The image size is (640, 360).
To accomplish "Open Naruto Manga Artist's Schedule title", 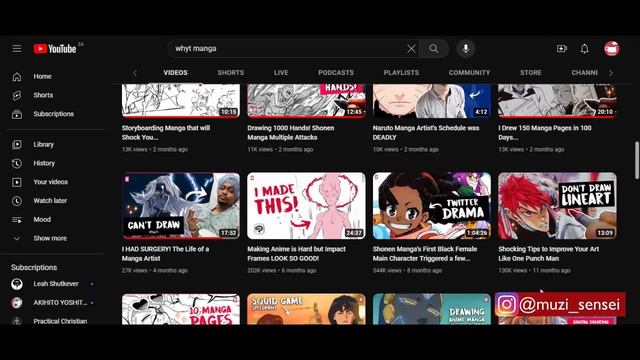I will 426,133.
